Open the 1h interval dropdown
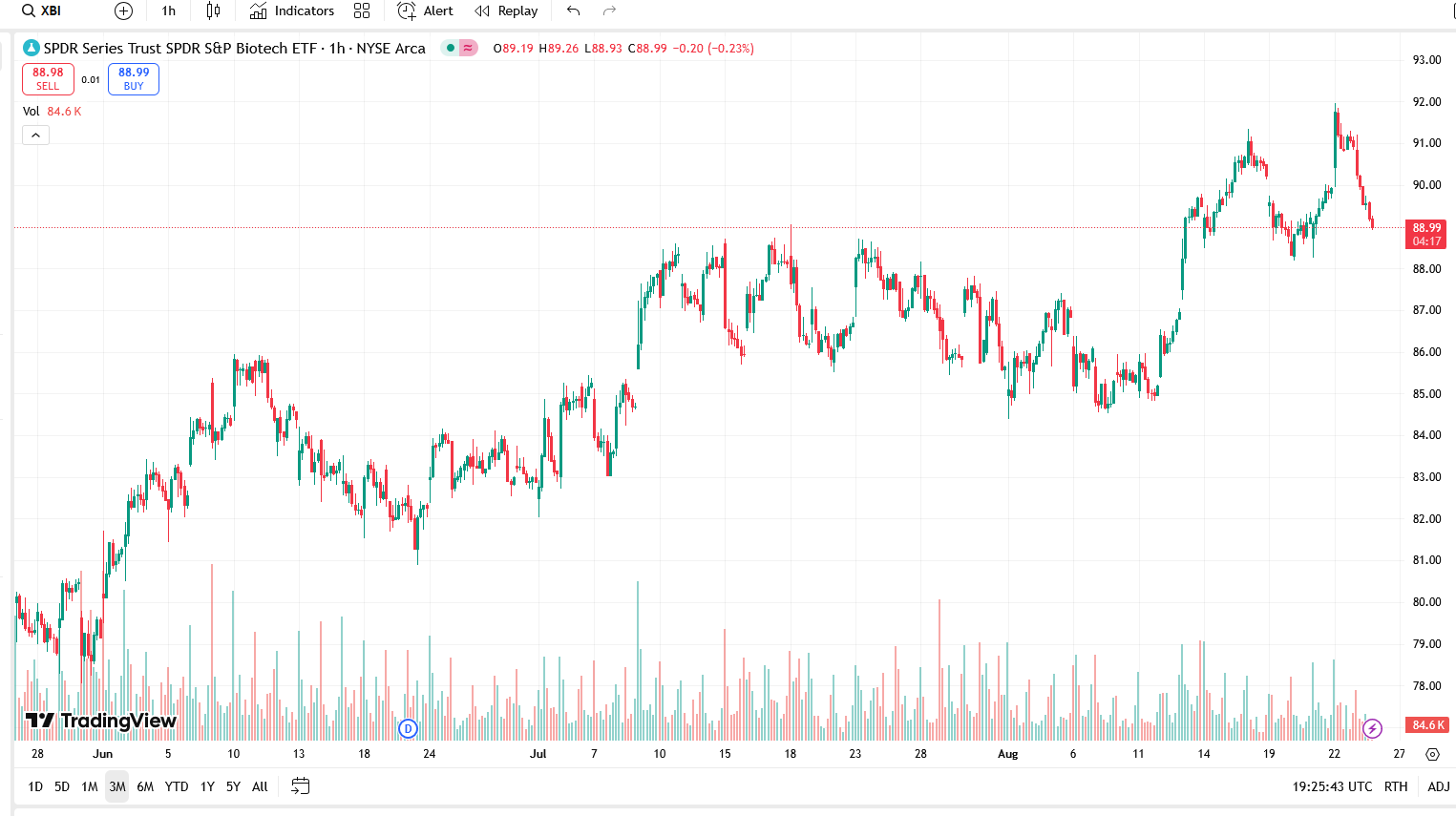Viewport: 1456px width, 816px height. tap(169, 11)
